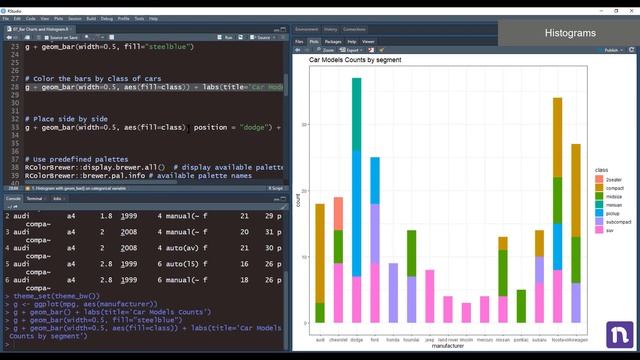
Task: Show previous plot with back arrow
Action: [298, 50]
